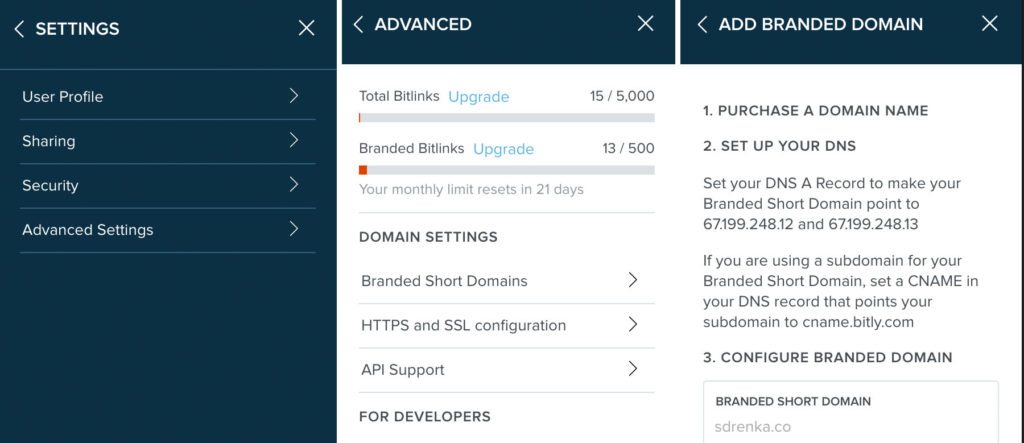Screen dimensions: 1024x443
Task: Open Branded Short Domains settings
Action: tap(444, 281)
